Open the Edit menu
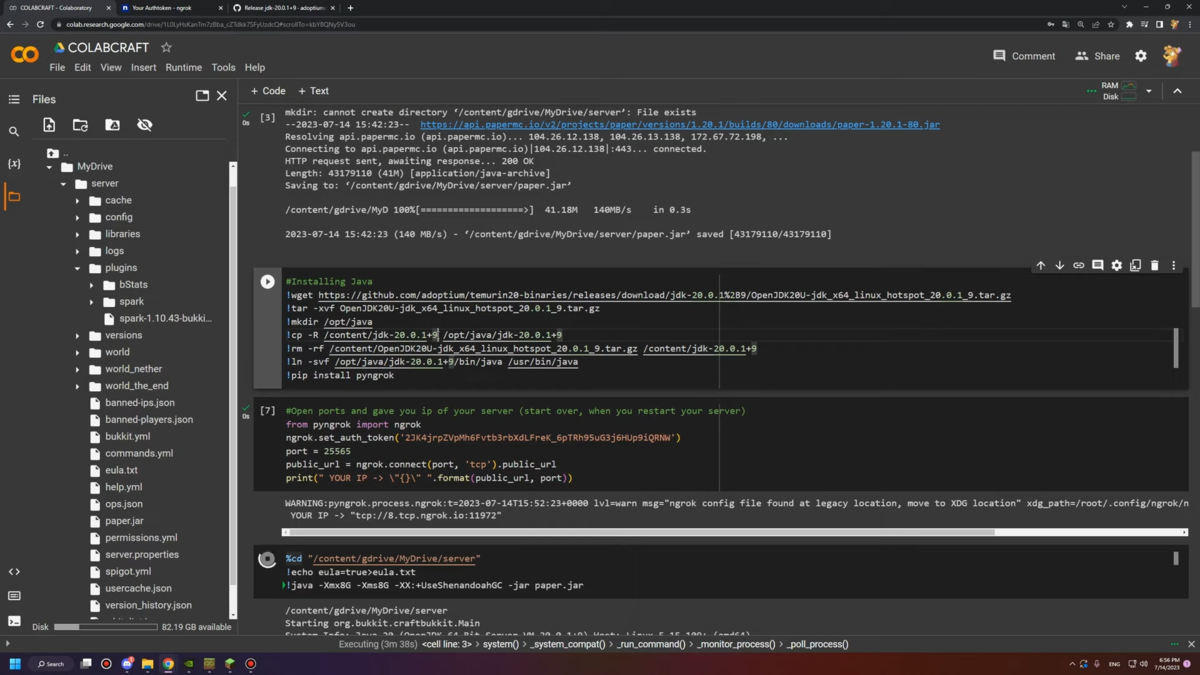Screen dimensions: 1200x675 [x=82, y=68]
